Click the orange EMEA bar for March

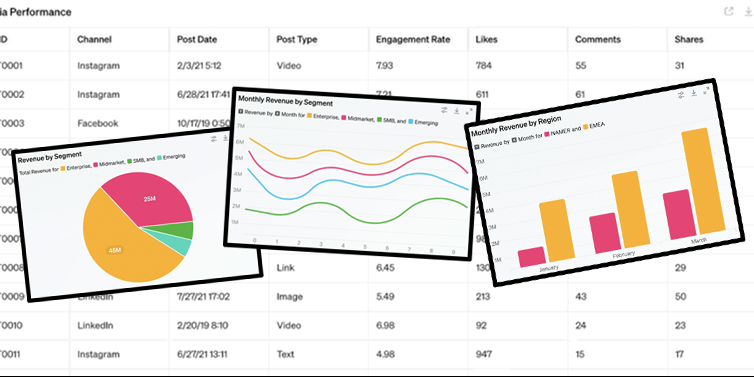(x=703, y=182)
